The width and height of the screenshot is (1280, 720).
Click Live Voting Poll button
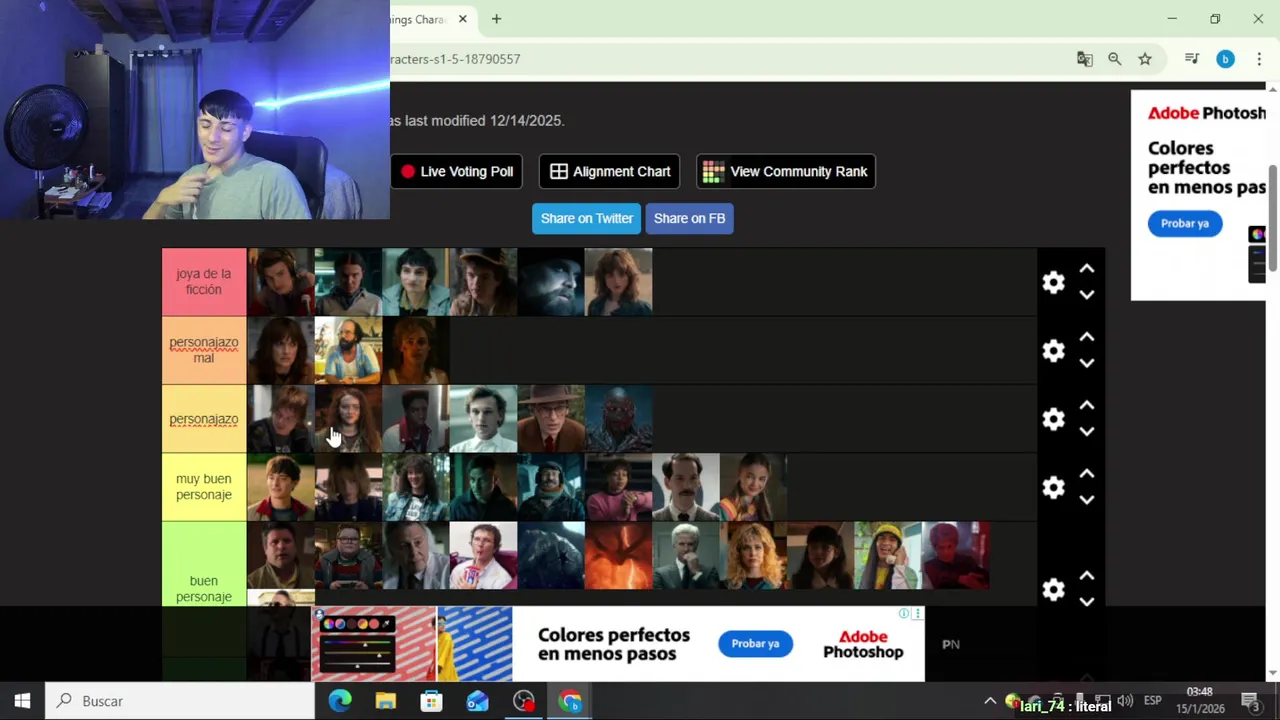(x=456, y=171)
